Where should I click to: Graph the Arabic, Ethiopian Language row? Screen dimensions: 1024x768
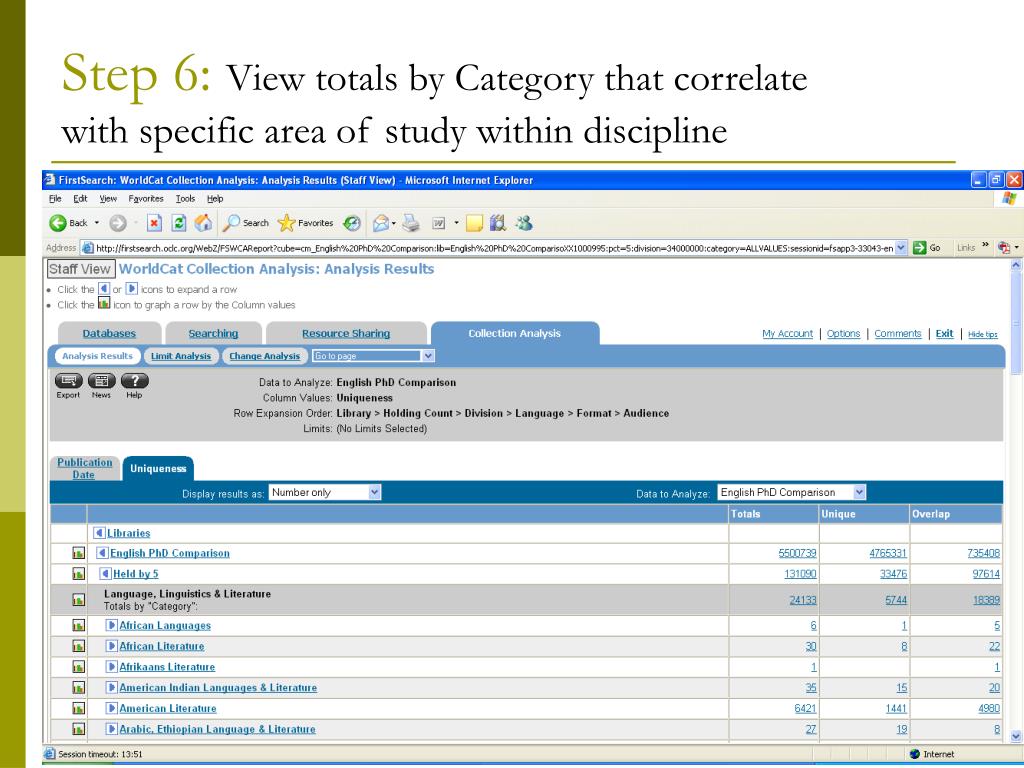pyautogui.click(x=78, y=729)
